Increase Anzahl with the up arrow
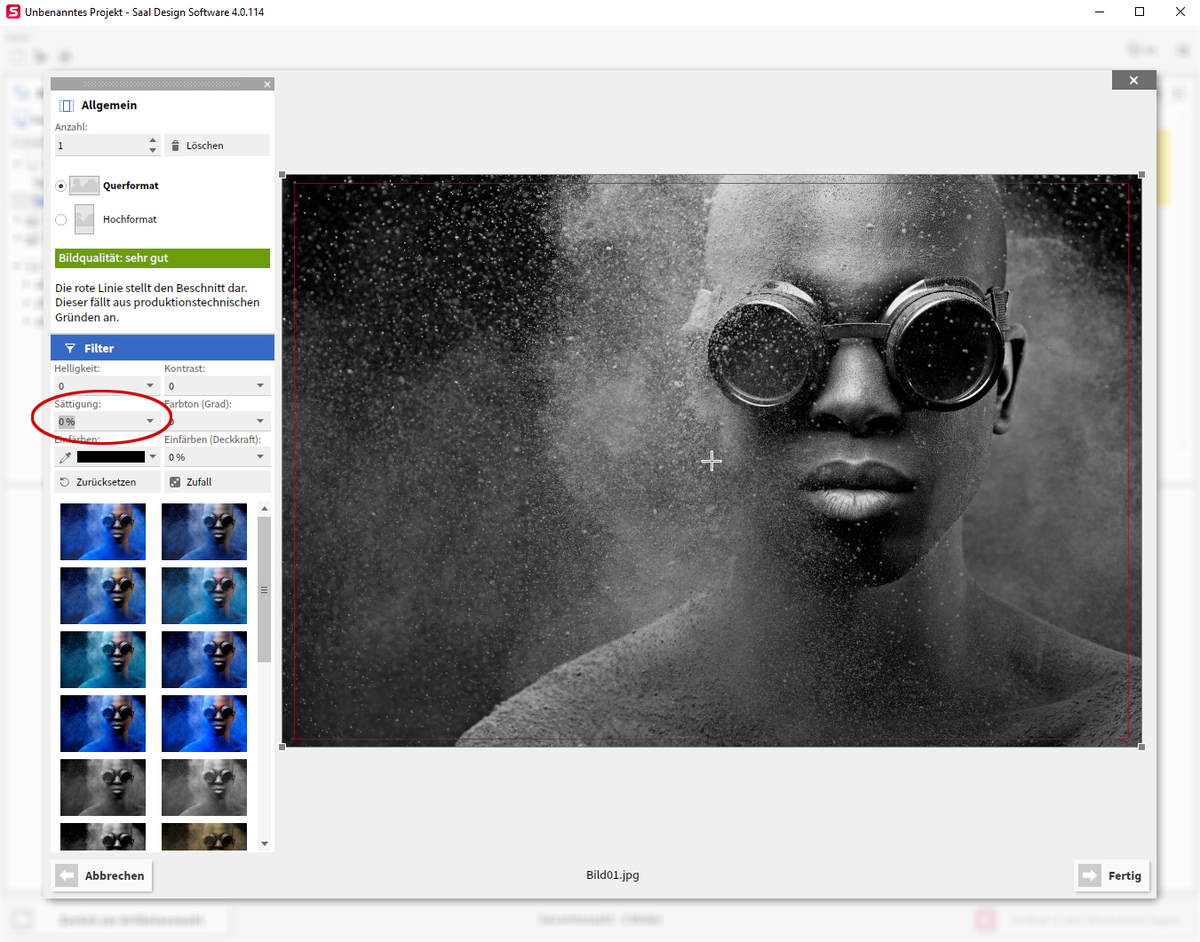 (x=152, y=140)
